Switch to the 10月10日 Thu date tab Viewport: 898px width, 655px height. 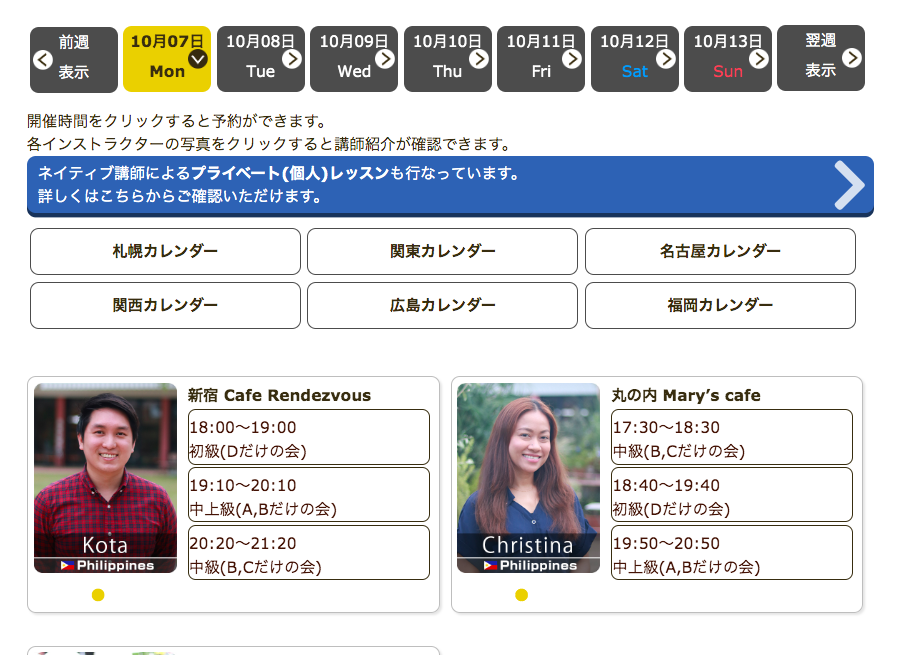(x=447, y=58)
